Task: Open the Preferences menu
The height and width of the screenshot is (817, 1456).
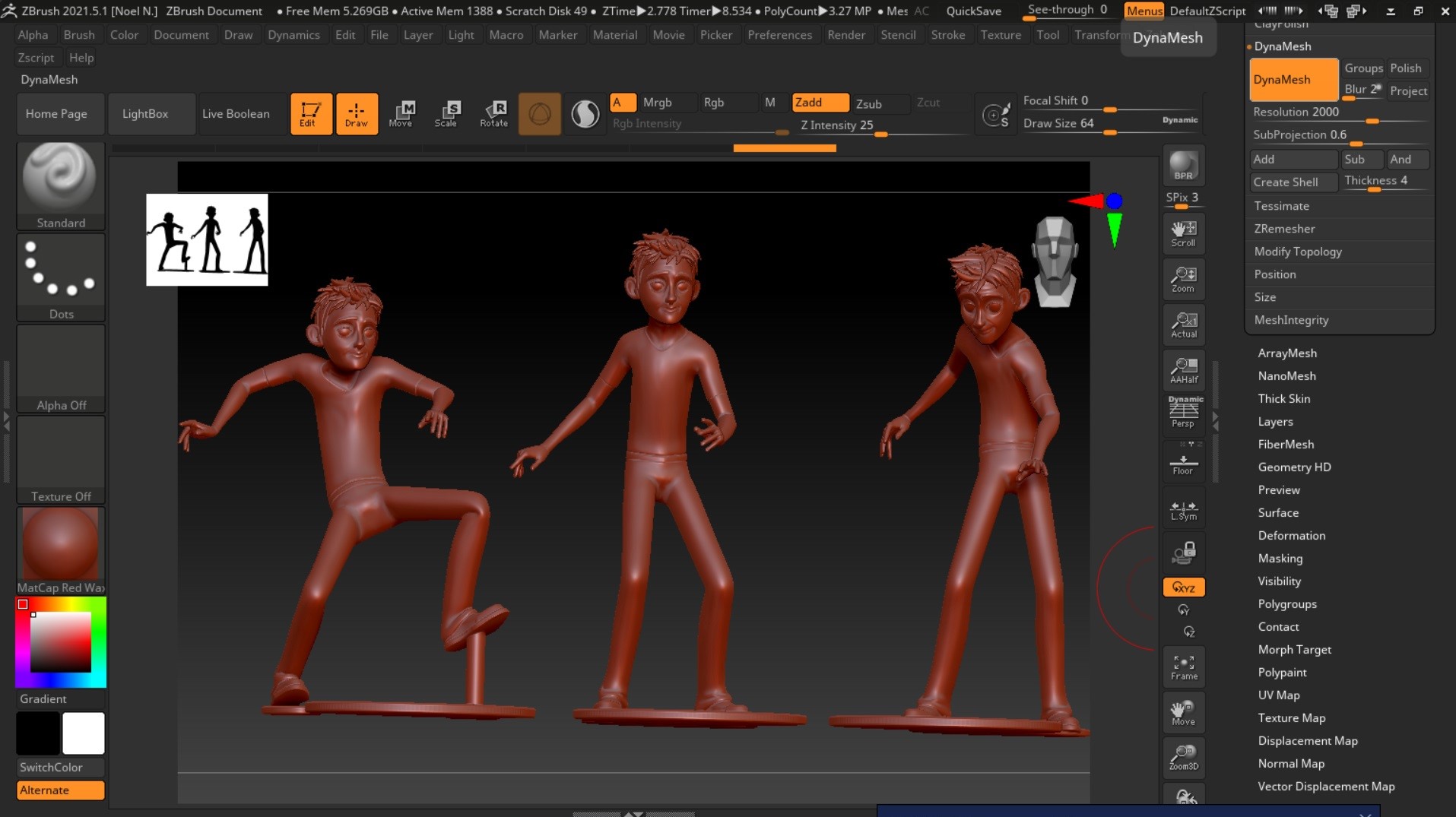Action: 779,35
